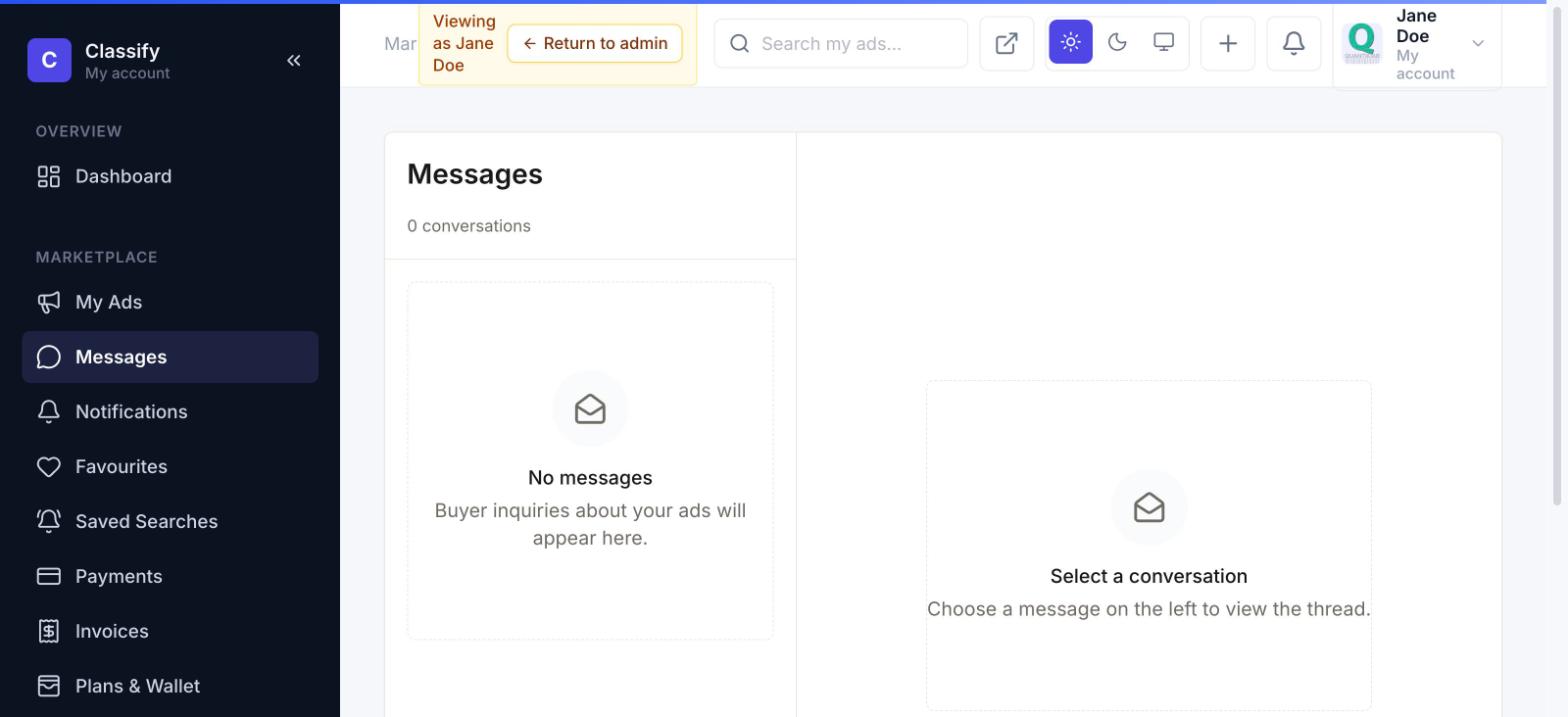The height and width of the screenshot is (717, 1568).
Task: Select Messages in sidebar
Action: pyautogui.click(x=170, y=357)
